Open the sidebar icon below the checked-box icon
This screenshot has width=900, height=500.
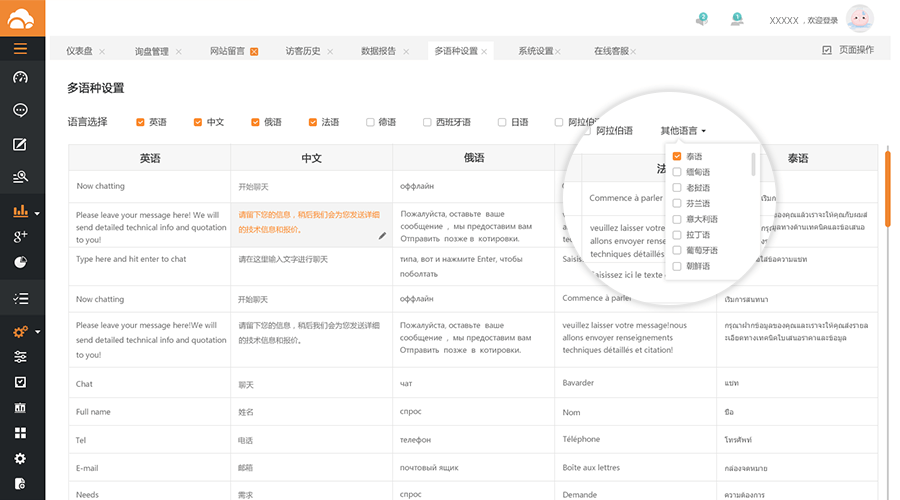pos(21,408)
